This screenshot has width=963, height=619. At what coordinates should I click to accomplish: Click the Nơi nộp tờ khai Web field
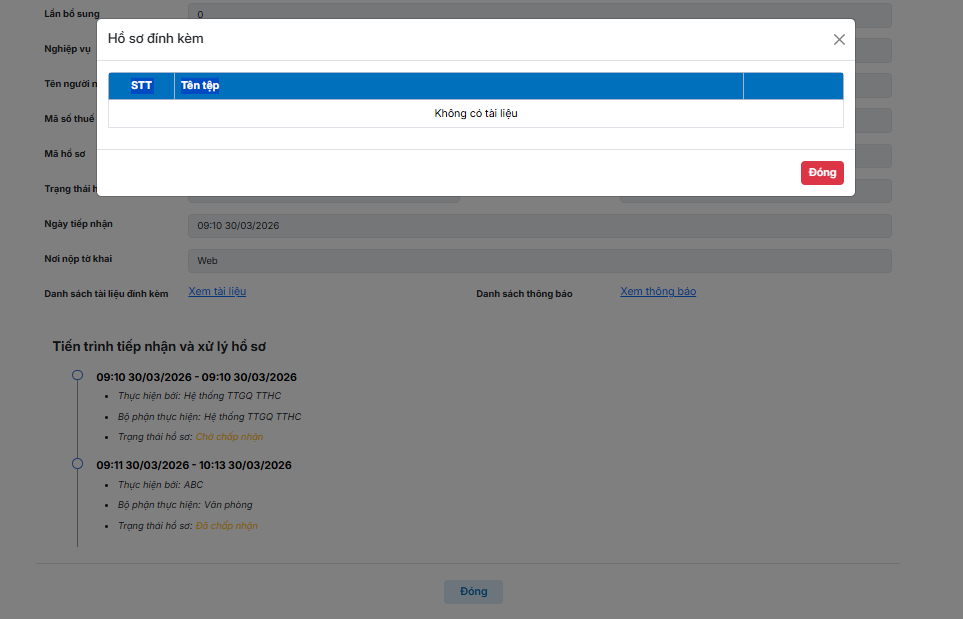(539, 260)
